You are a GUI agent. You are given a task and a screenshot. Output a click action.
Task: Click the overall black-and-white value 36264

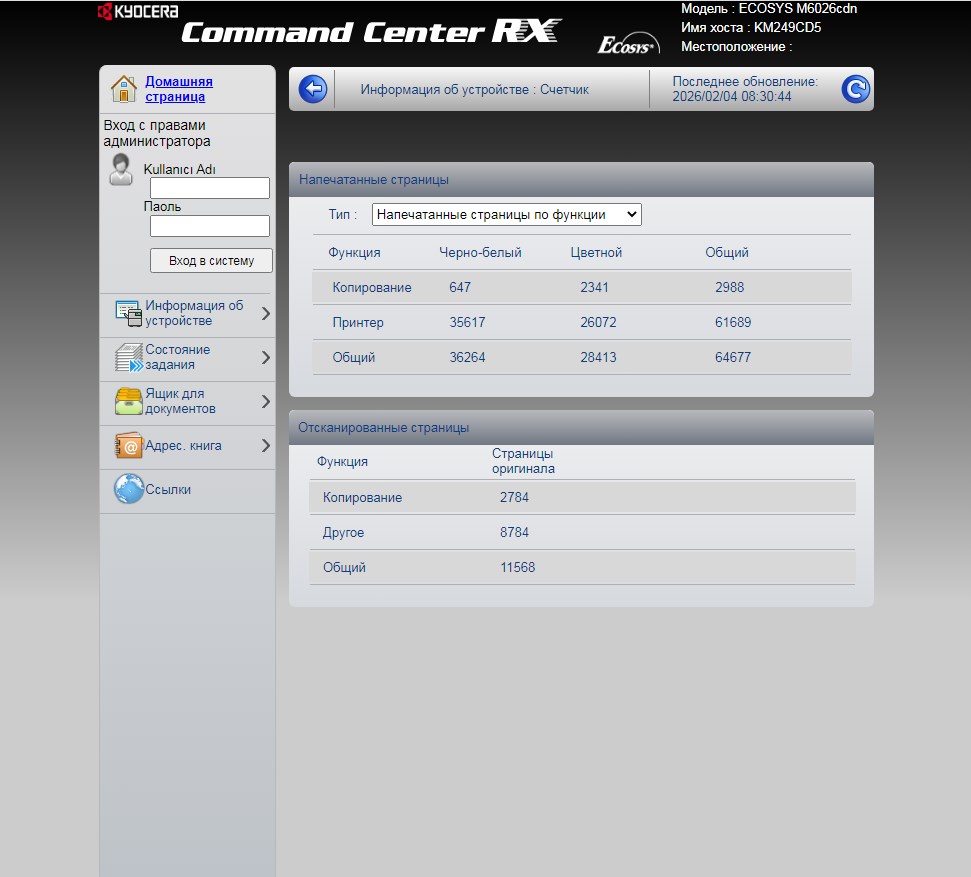click(468, 357)
